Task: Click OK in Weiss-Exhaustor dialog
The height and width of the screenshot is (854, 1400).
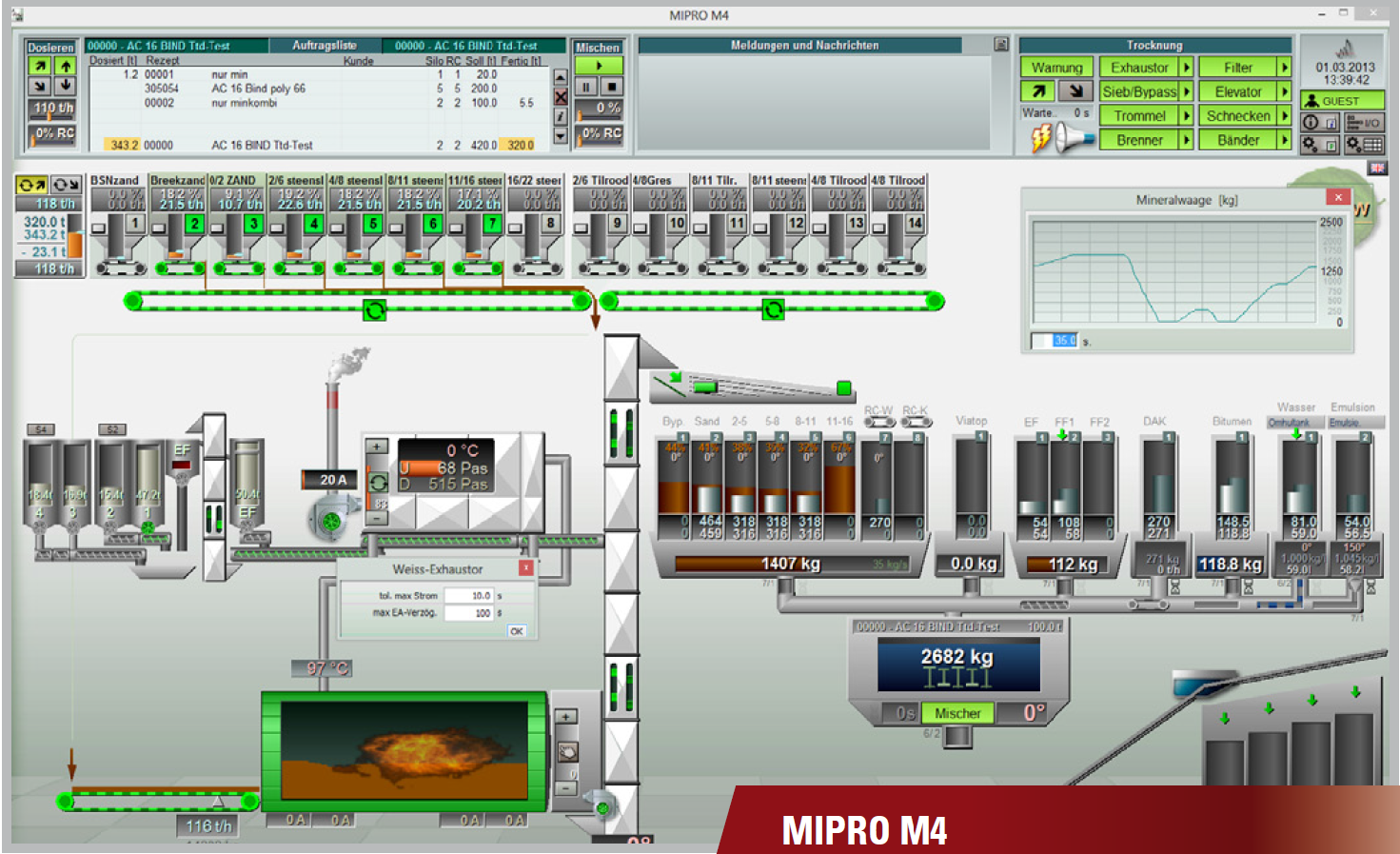Action: (516, 630)
